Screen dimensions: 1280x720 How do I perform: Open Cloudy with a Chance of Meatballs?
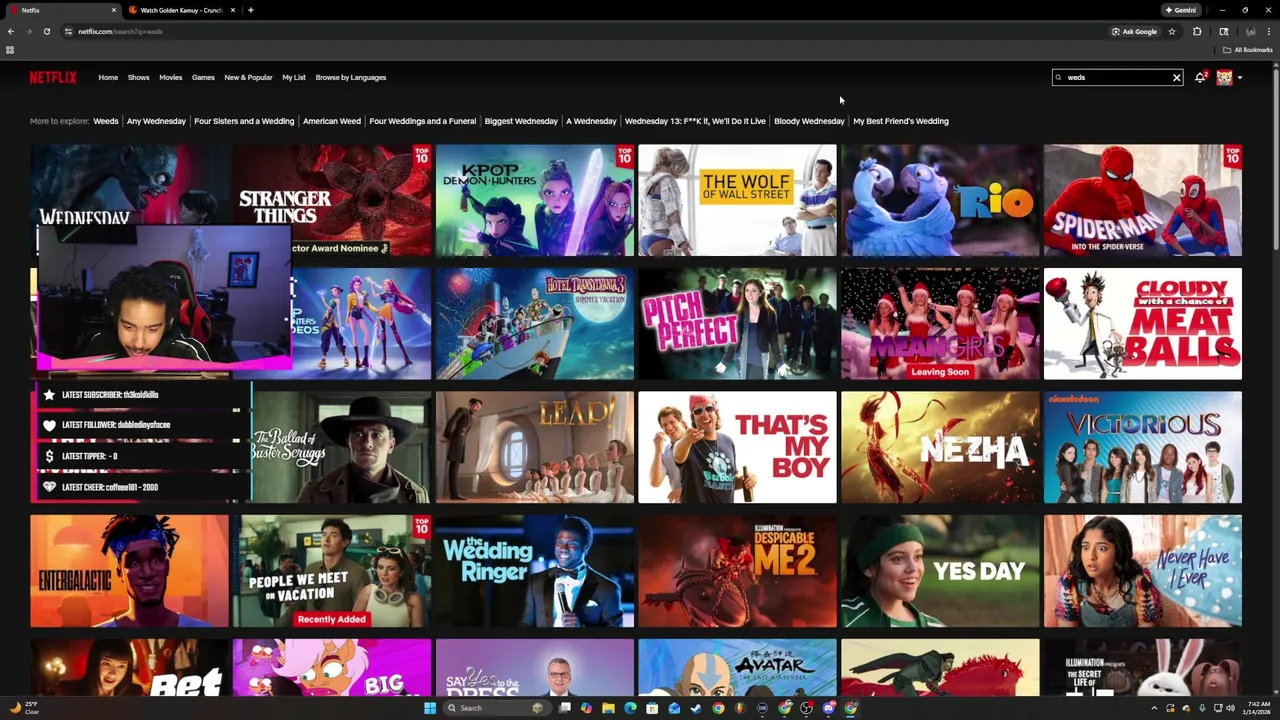[1143, 324]
